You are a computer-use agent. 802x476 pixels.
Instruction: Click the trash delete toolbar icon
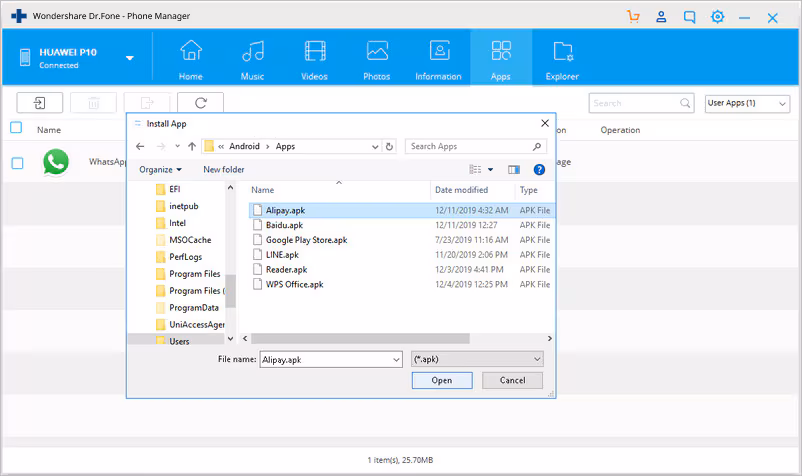[x=94, y=103]
